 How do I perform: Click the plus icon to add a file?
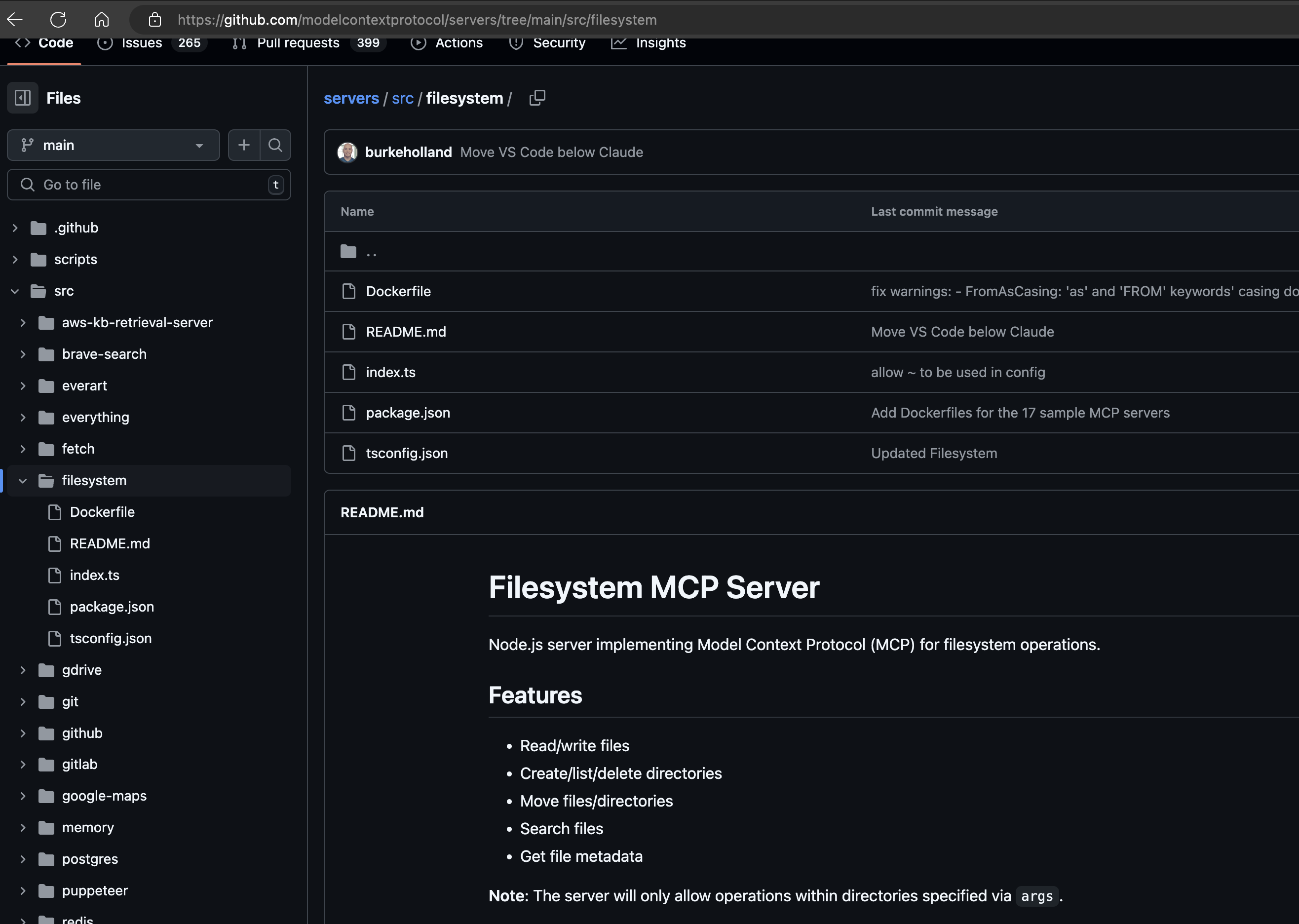(244, 145)
